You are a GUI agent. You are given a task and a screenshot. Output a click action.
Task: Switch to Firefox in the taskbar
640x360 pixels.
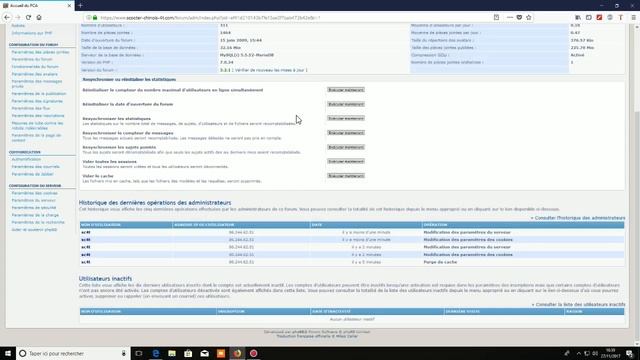click(x=237, y=353)
